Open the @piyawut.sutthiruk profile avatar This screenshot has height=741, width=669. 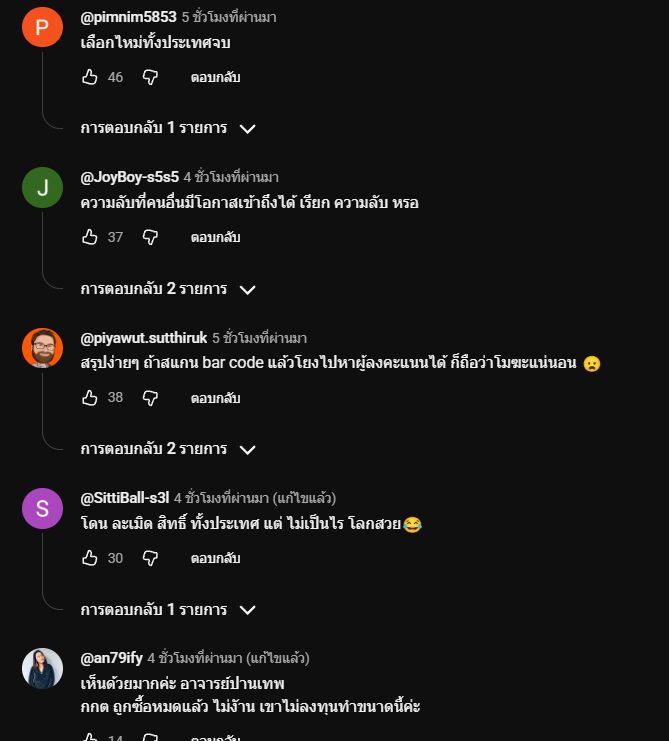pyautogui.click(x=42, y=348)
